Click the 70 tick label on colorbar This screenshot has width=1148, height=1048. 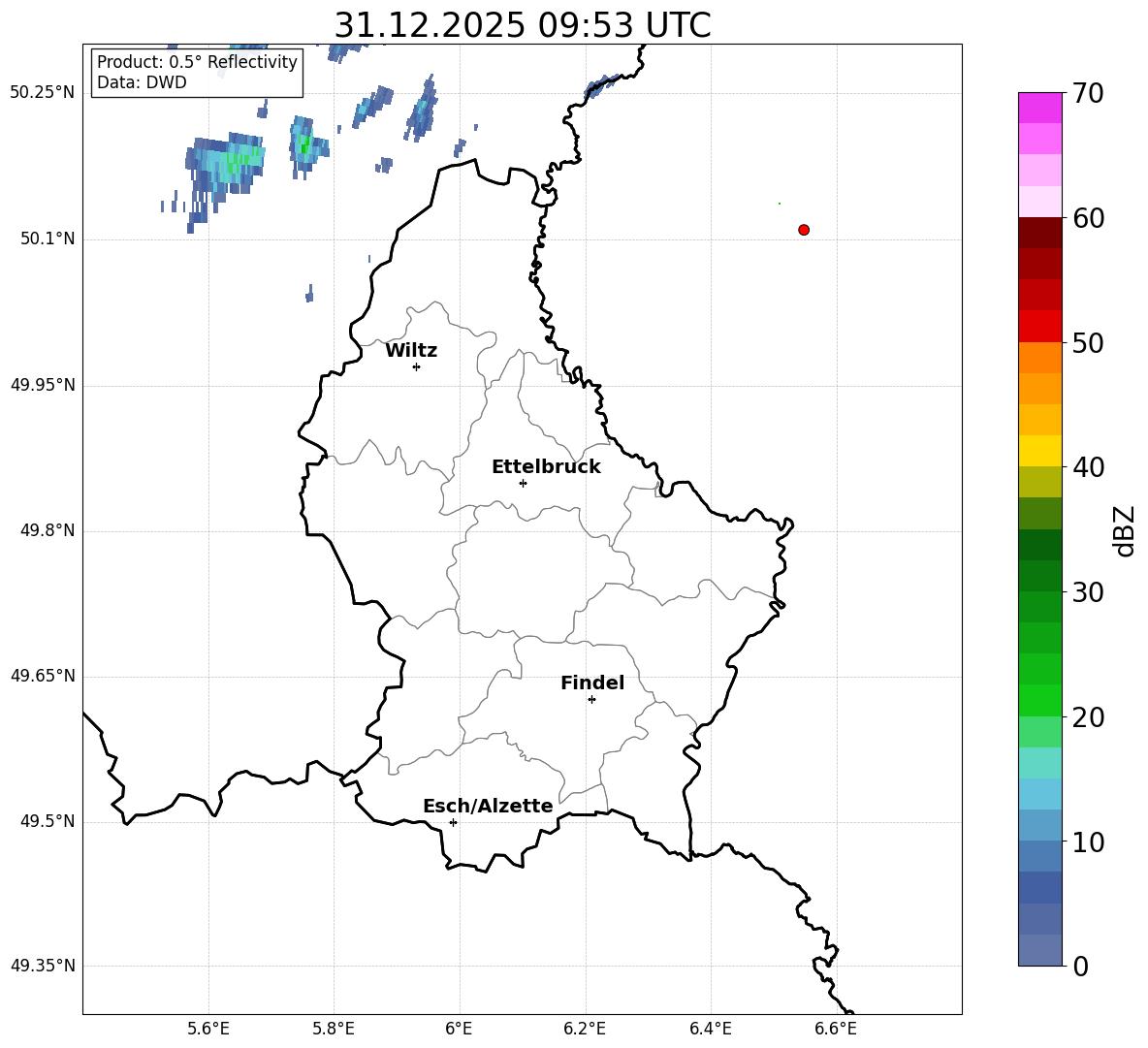pyautogui.click(x=1088, y=93)
